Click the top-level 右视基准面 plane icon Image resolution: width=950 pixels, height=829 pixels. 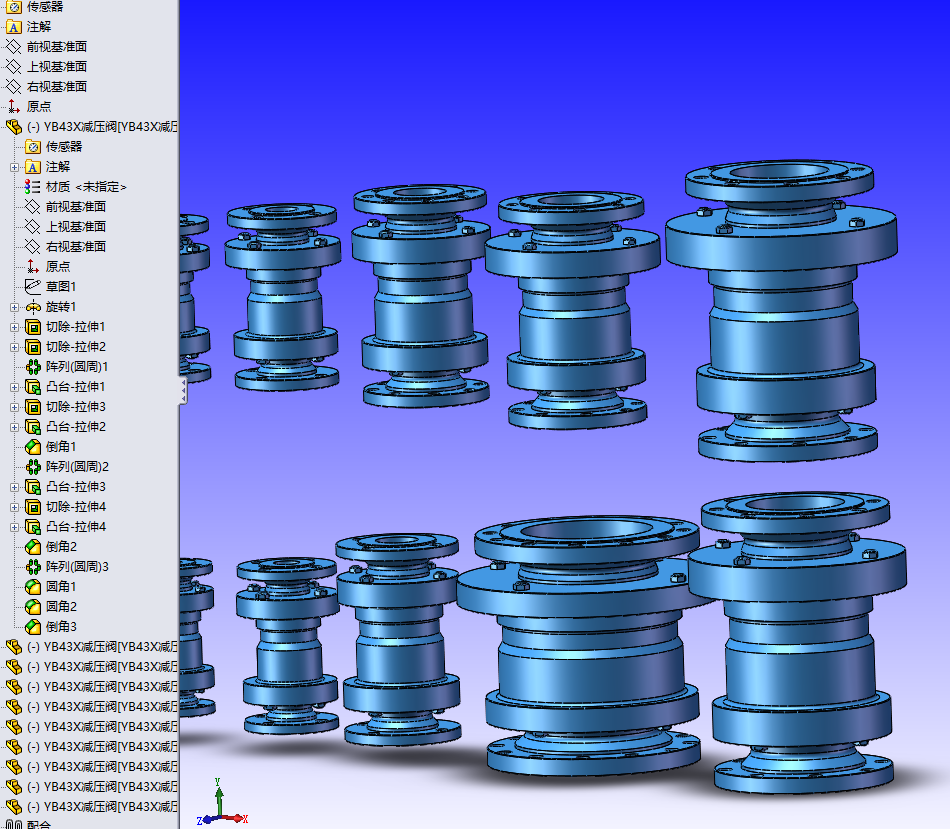click(x=13, y=87)
